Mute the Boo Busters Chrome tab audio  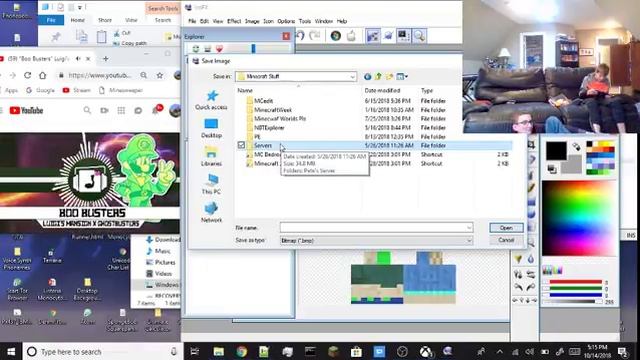(x=78, y=59)
